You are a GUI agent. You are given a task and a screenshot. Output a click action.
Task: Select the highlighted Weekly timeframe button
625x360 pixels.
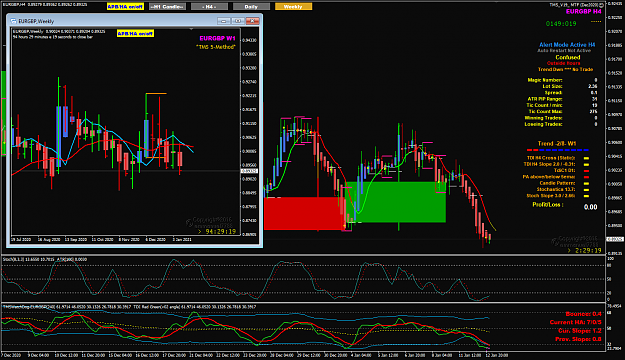tap(293, 7)
